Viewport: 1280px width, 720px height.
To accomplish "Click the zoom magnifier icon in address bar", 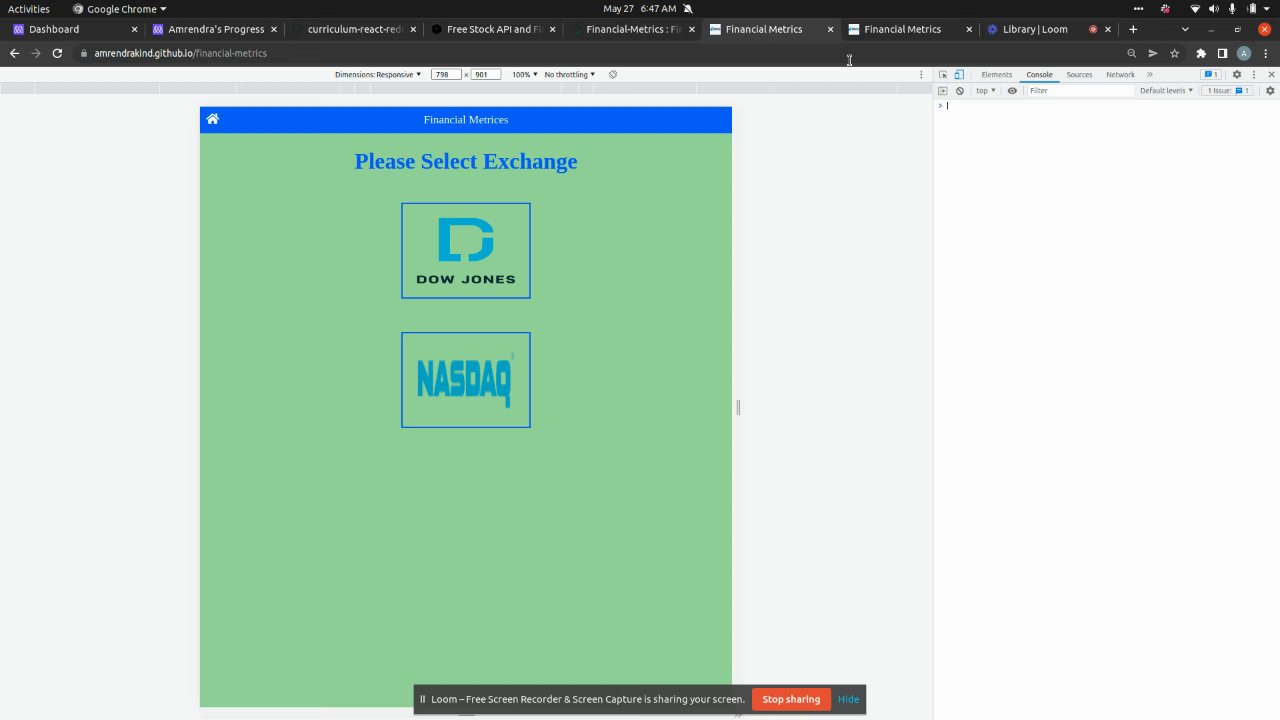I will tap(1132, 53).
